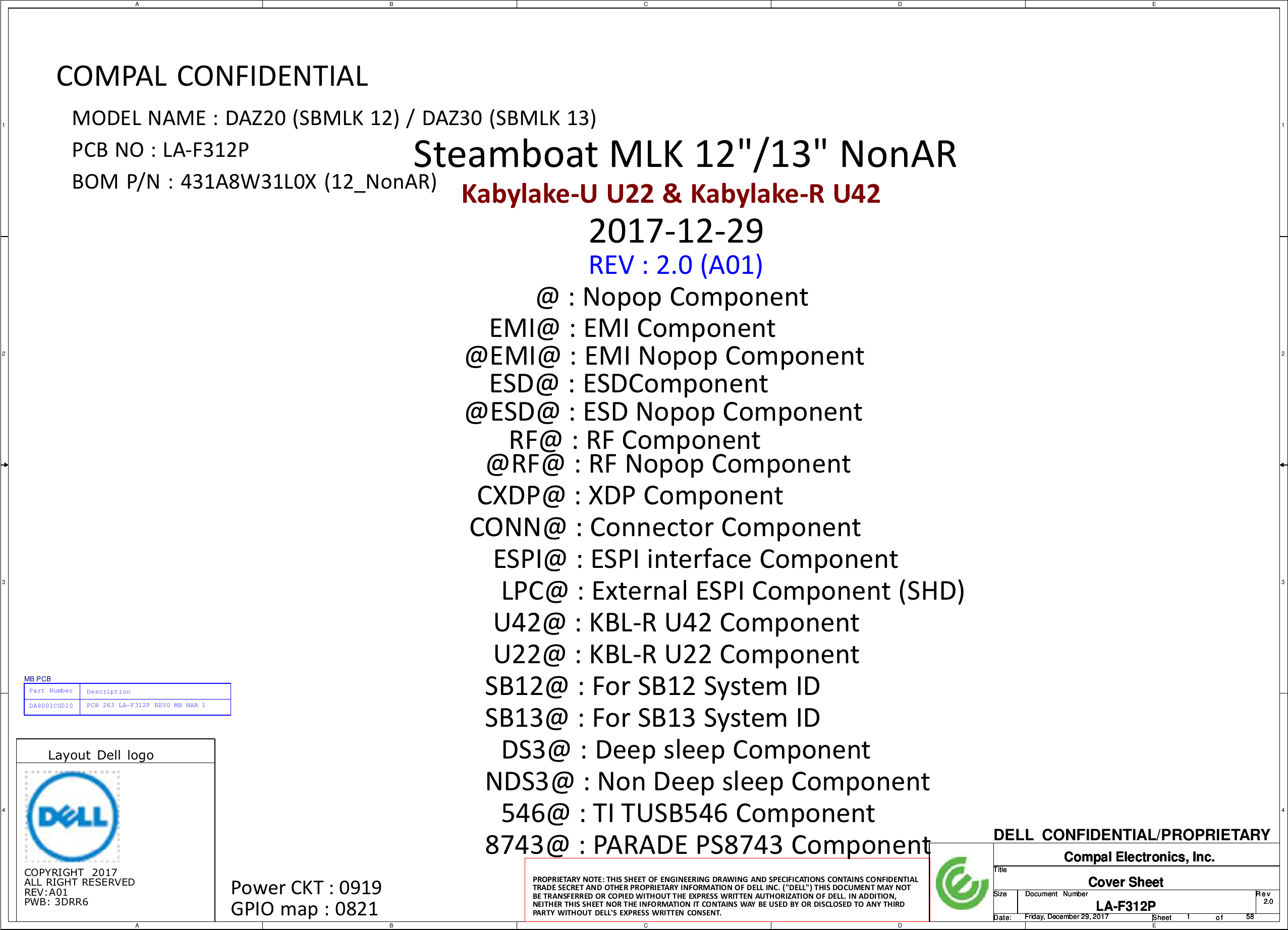Click 'PCB NO : LA-F312P' text
The height and width of the screenshot is (930, 1288).
pos(160,150)
